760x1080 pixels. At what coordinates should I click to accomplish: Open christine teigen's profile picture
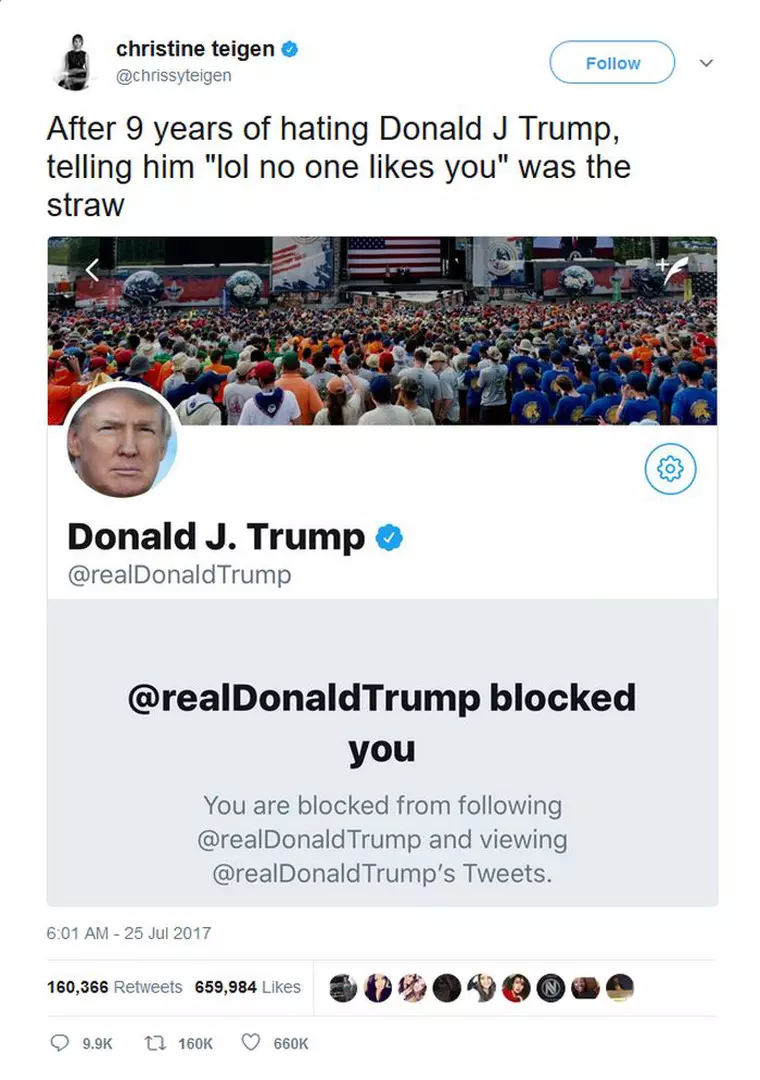tap(74, 62)
